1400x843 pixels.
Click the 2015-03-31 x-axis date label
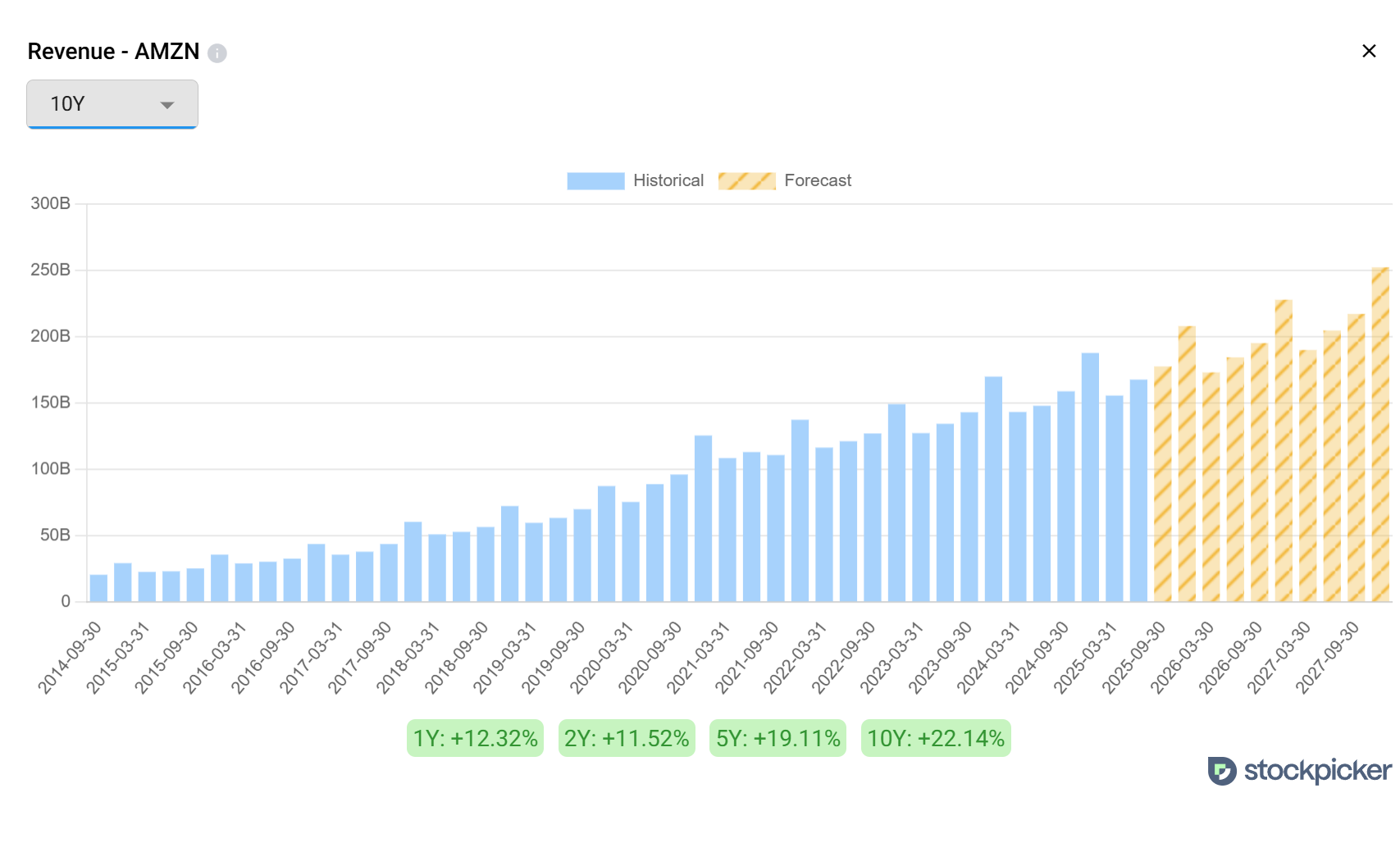[x=118, y=658]
